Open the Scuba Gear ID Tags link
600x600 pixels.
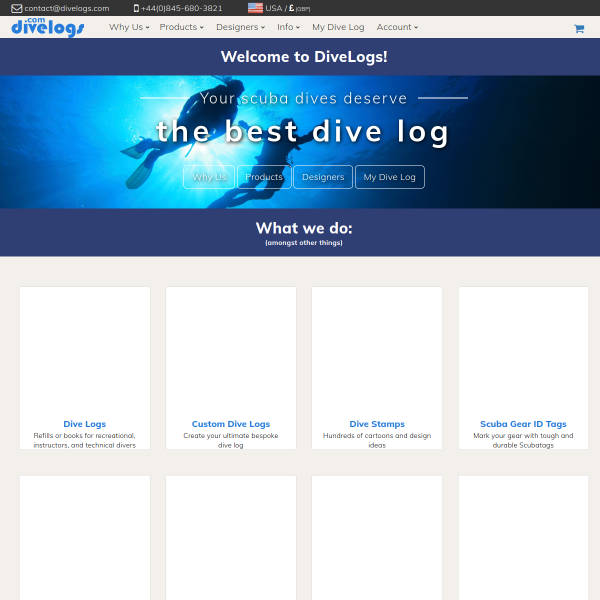click(523, 424)
